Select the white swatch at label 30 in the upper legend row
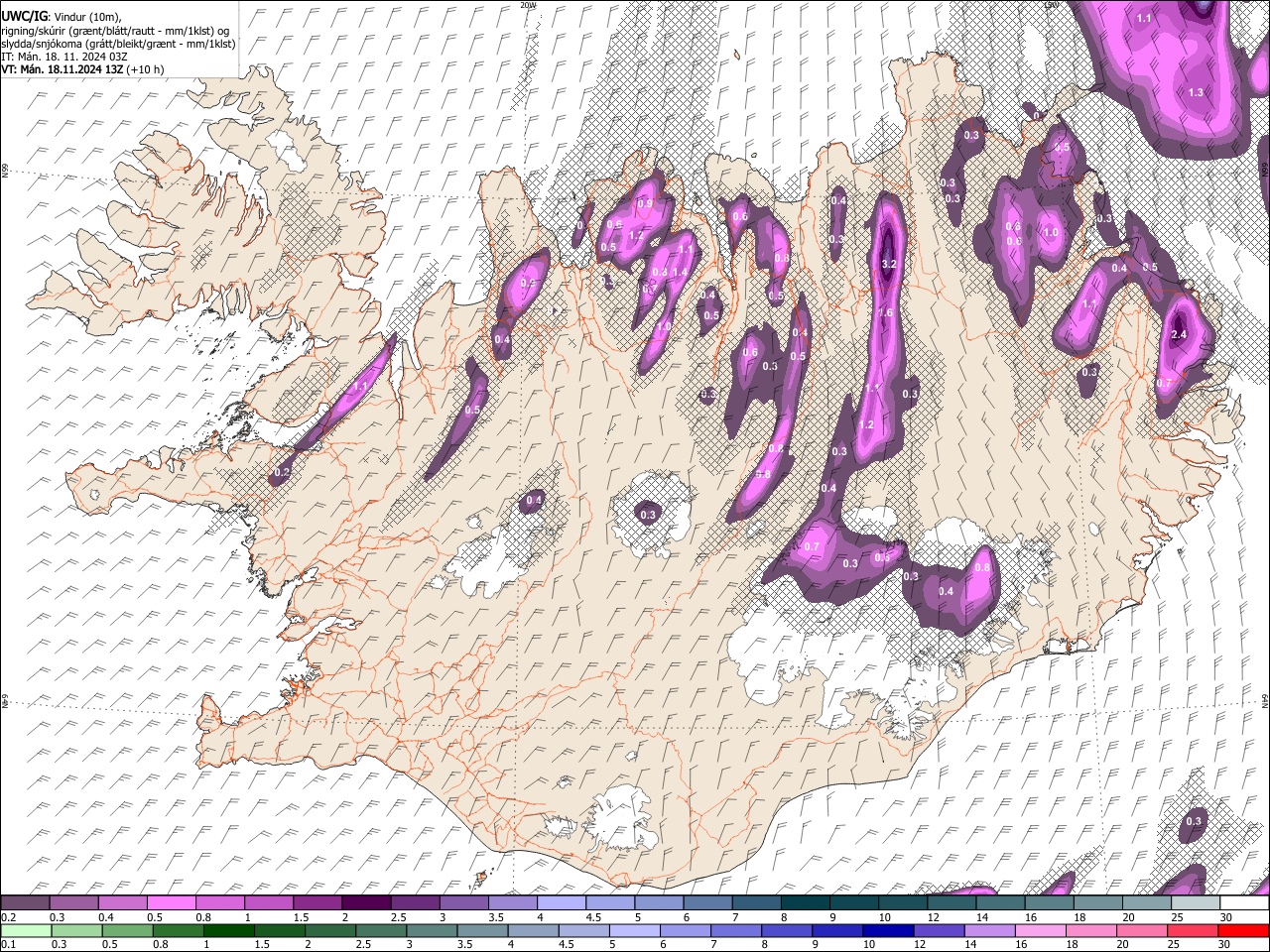1270x952 pixels. pos(1244,903)
